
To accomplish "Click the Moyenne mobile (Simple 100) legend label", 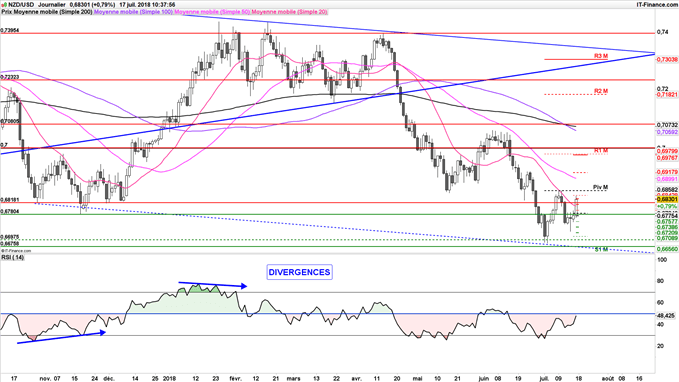I will [x=133, y=12].
